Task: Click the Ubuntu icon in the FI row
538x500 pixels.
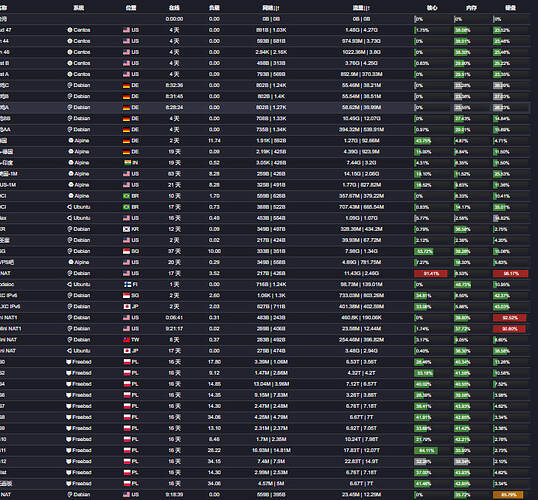Action: pos(69,284)
